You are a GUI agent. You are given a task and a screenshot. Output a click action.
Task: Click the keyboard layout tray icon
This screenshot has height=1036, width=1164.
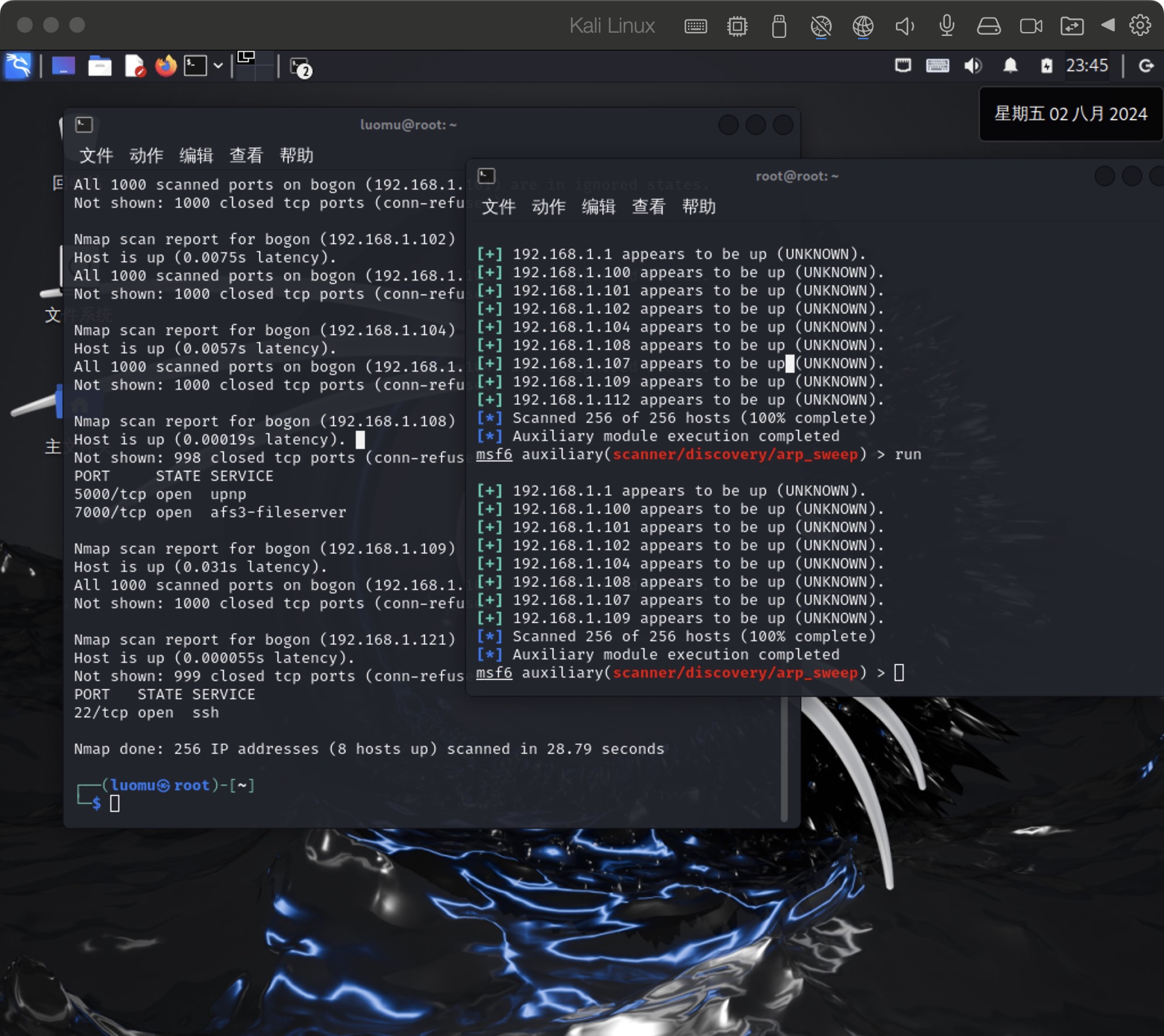pos(938,65)
